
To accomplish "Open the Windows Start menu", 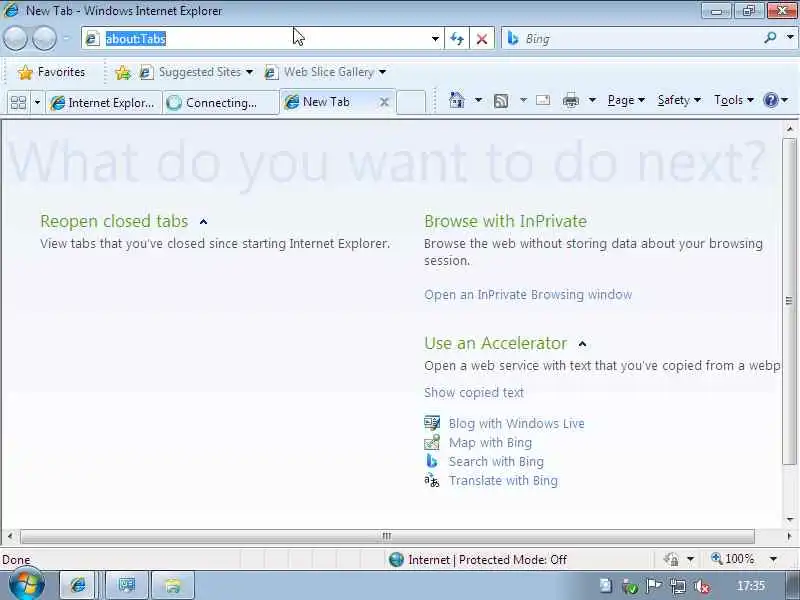I will pyautogui.click(x=26, y=584).
